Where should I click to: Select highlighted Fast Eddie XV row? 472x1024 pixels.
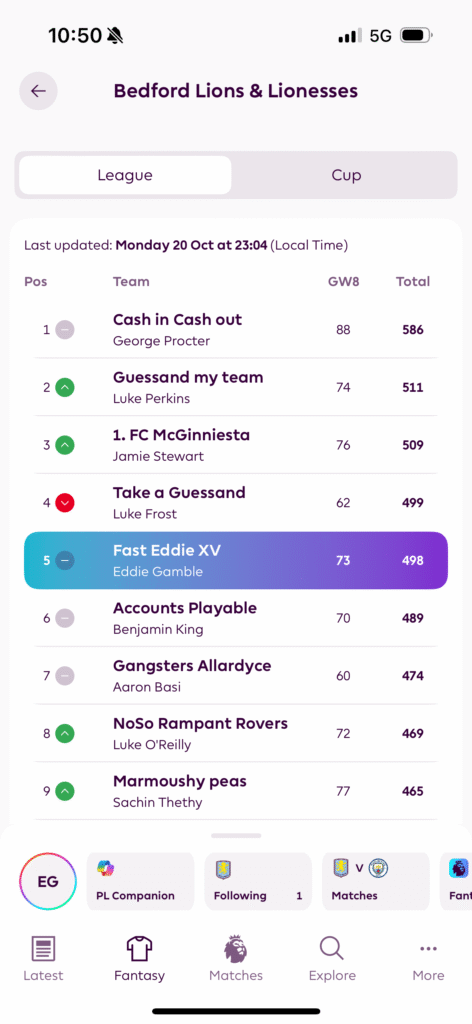click(236, 560)
